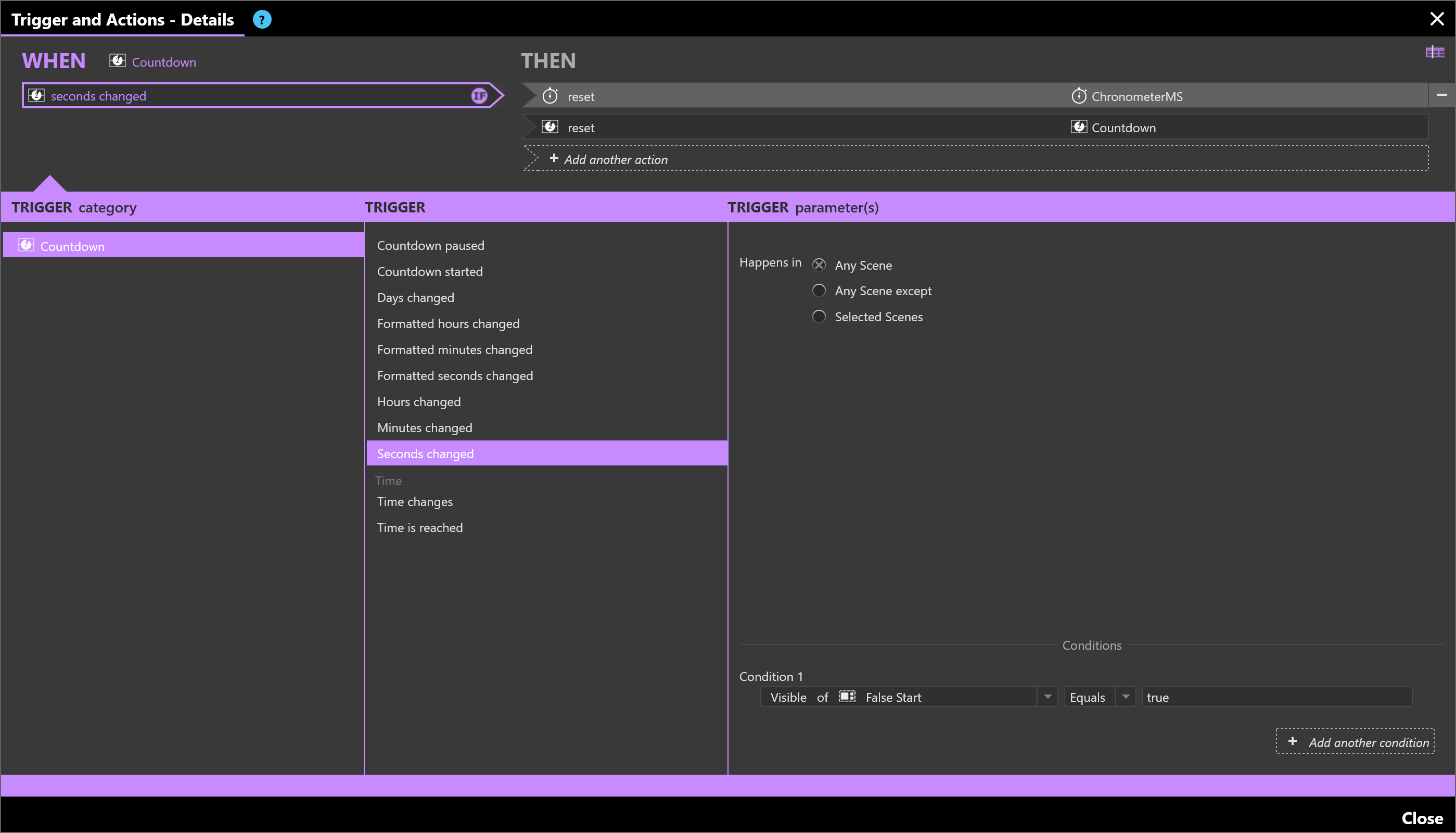Select the Countdown trigger category row

click(184, 245)
